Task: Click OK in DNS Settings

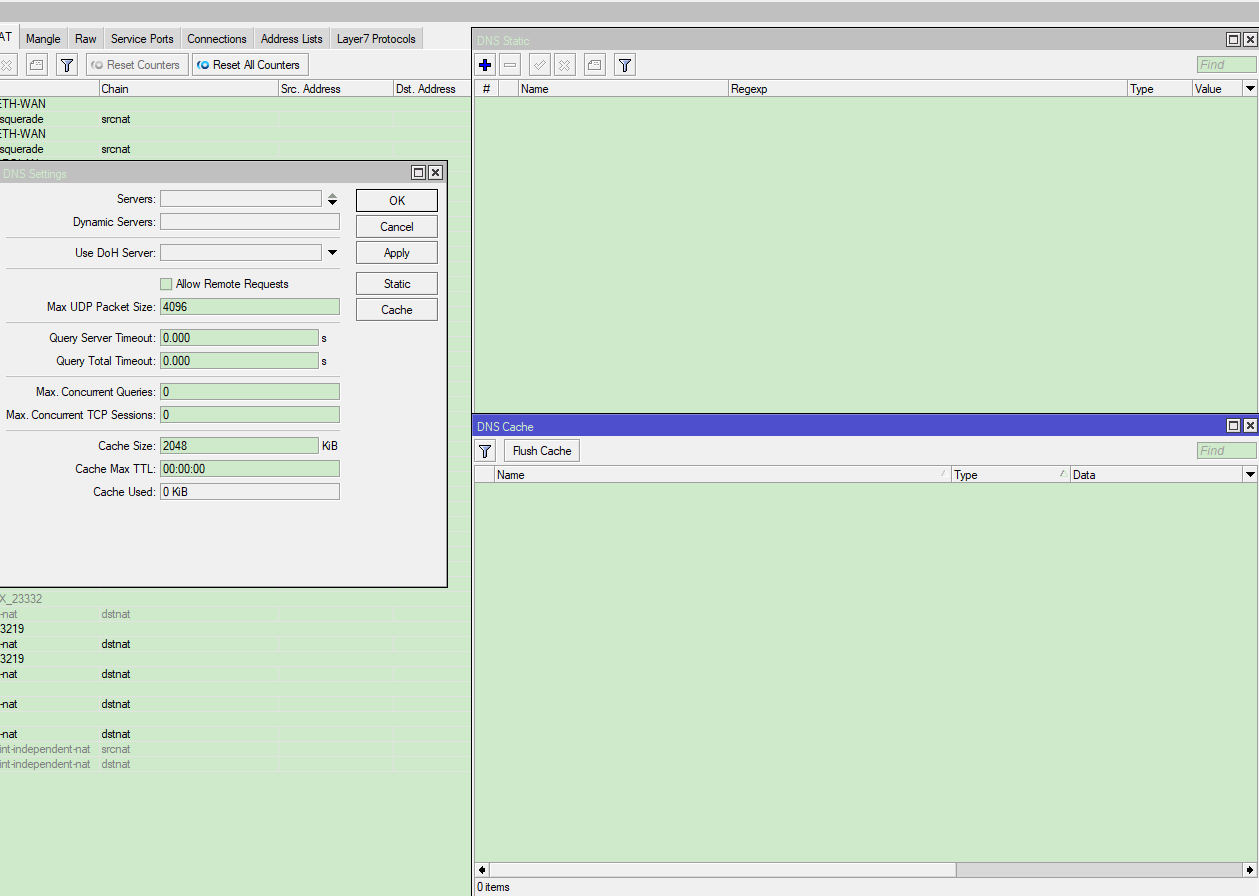Action: (397, 200)
